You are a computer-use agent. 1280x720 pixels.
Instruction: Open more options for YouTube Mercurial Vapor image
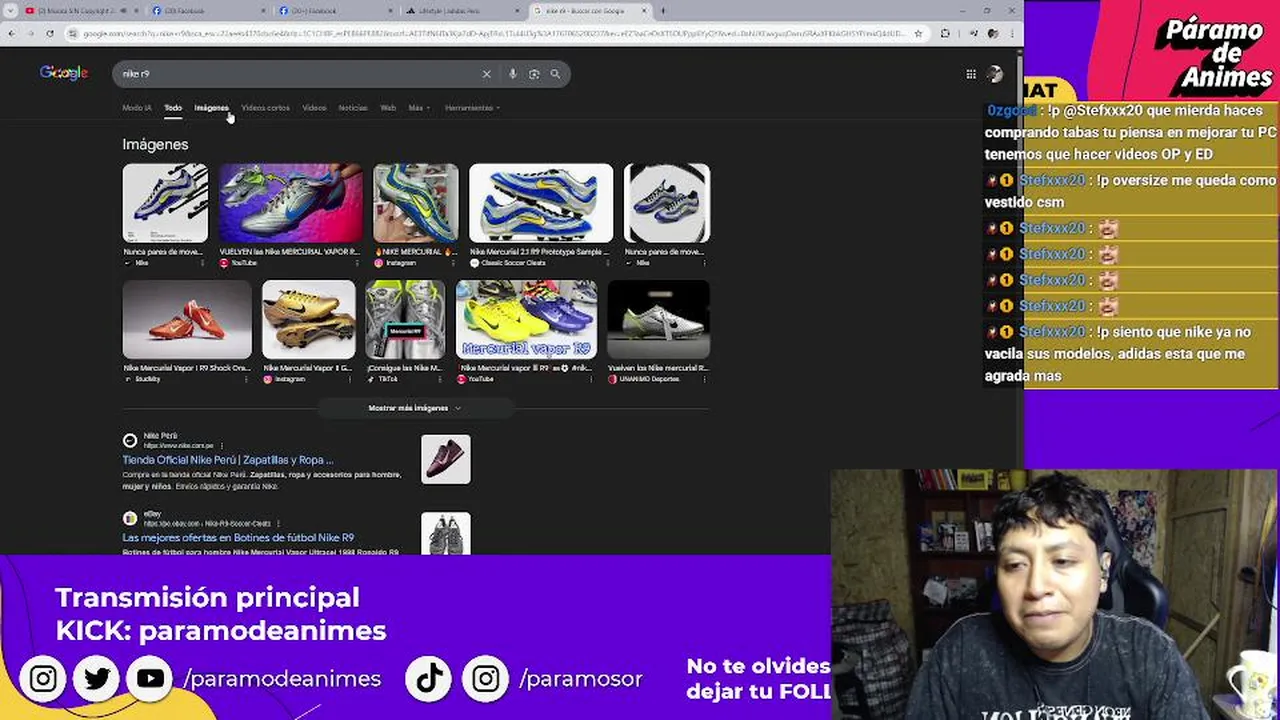pos(358,263)
